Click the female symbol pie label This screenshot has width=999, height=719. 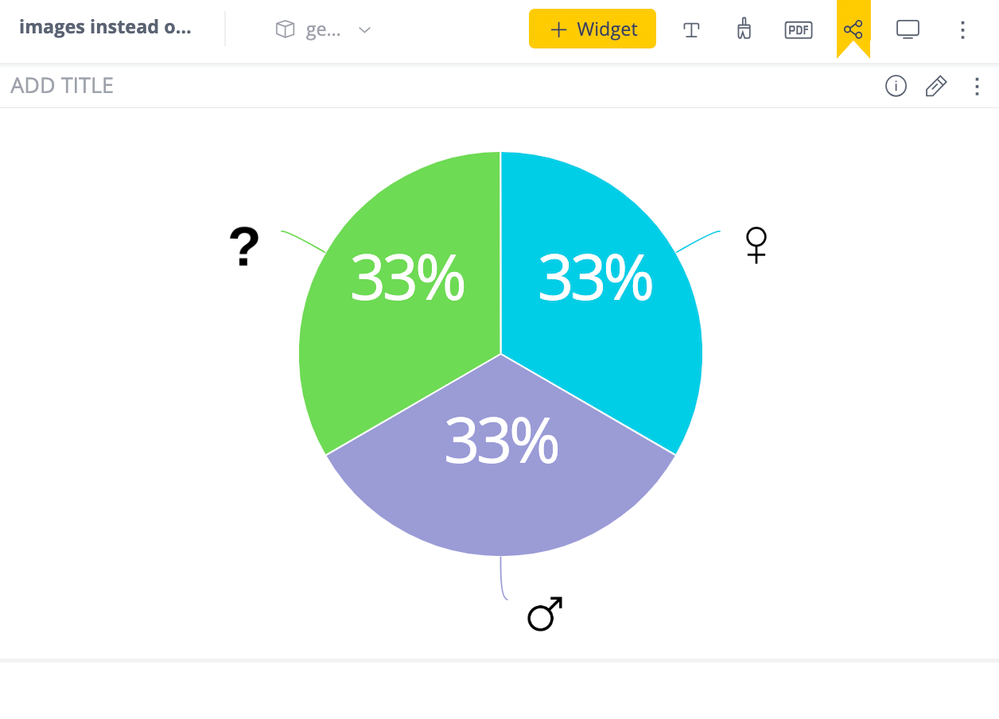756,244
